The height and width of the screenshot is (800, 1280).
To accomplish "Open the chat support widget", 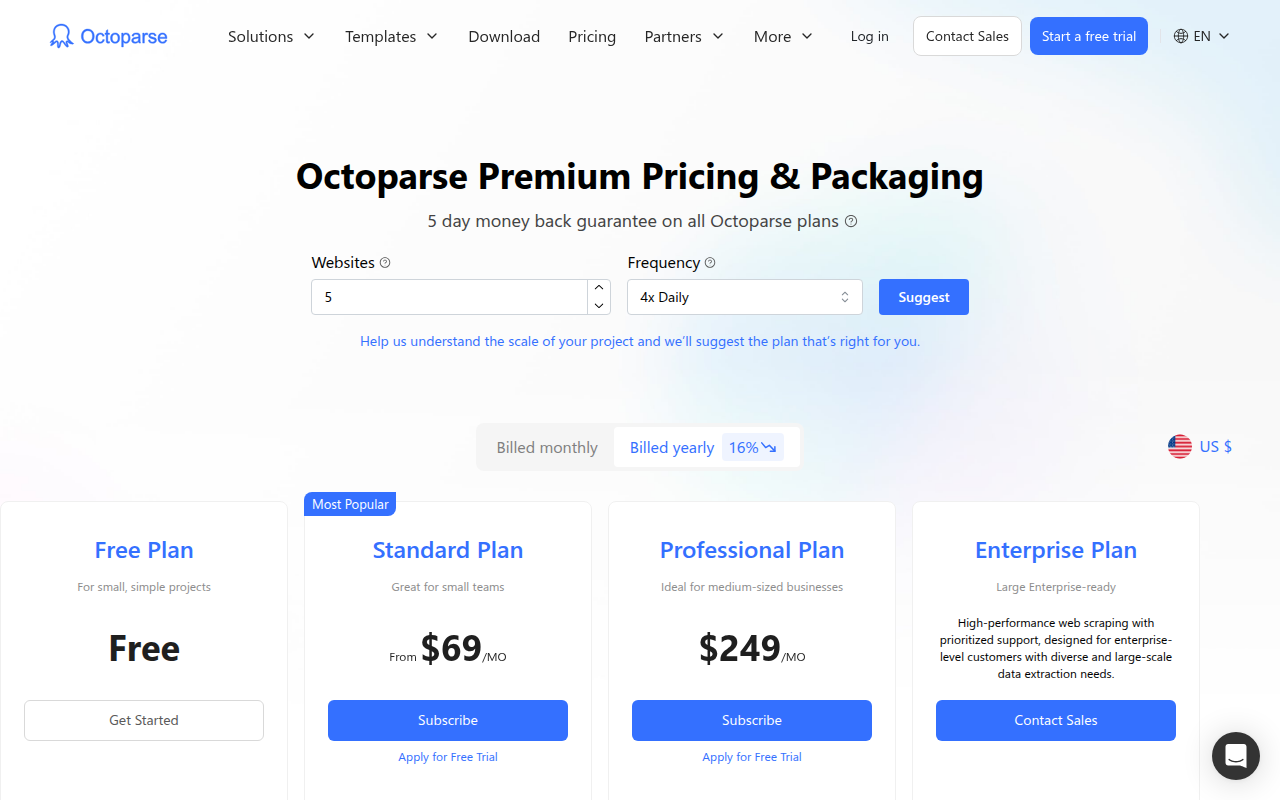I will click(1235, 756).
